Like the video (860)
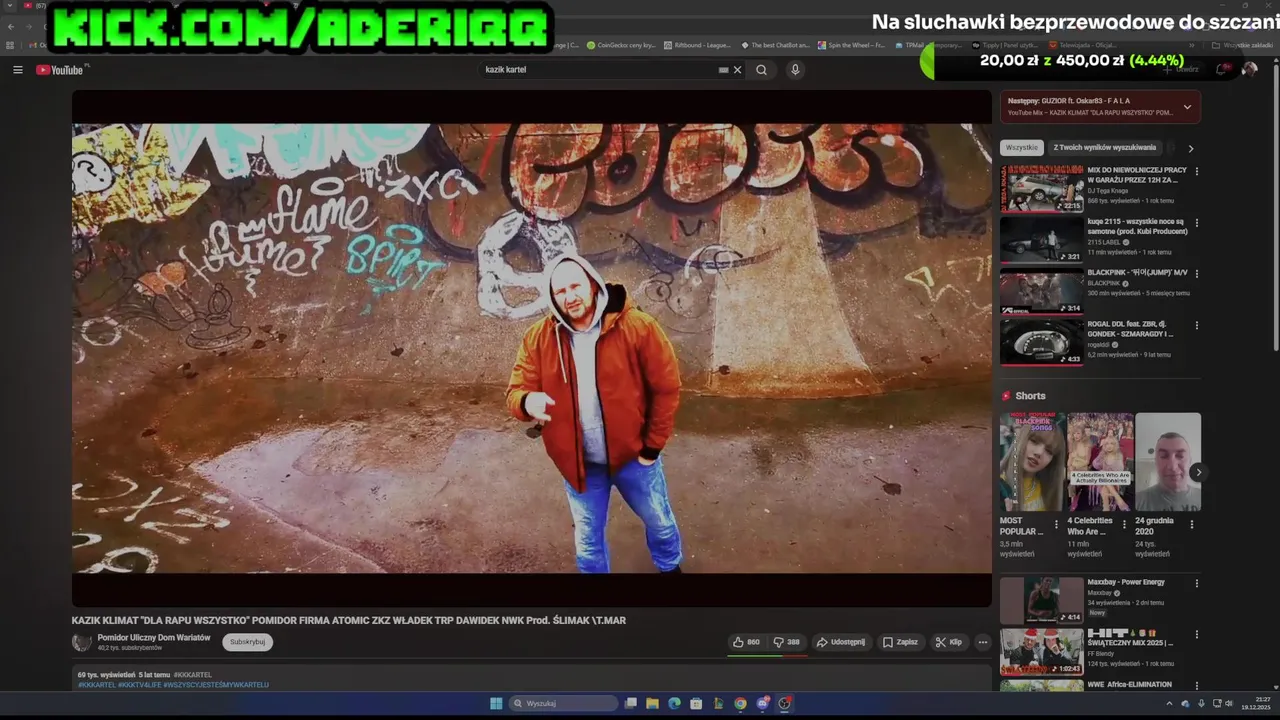Screen dimensions: 1280x720 746,642
